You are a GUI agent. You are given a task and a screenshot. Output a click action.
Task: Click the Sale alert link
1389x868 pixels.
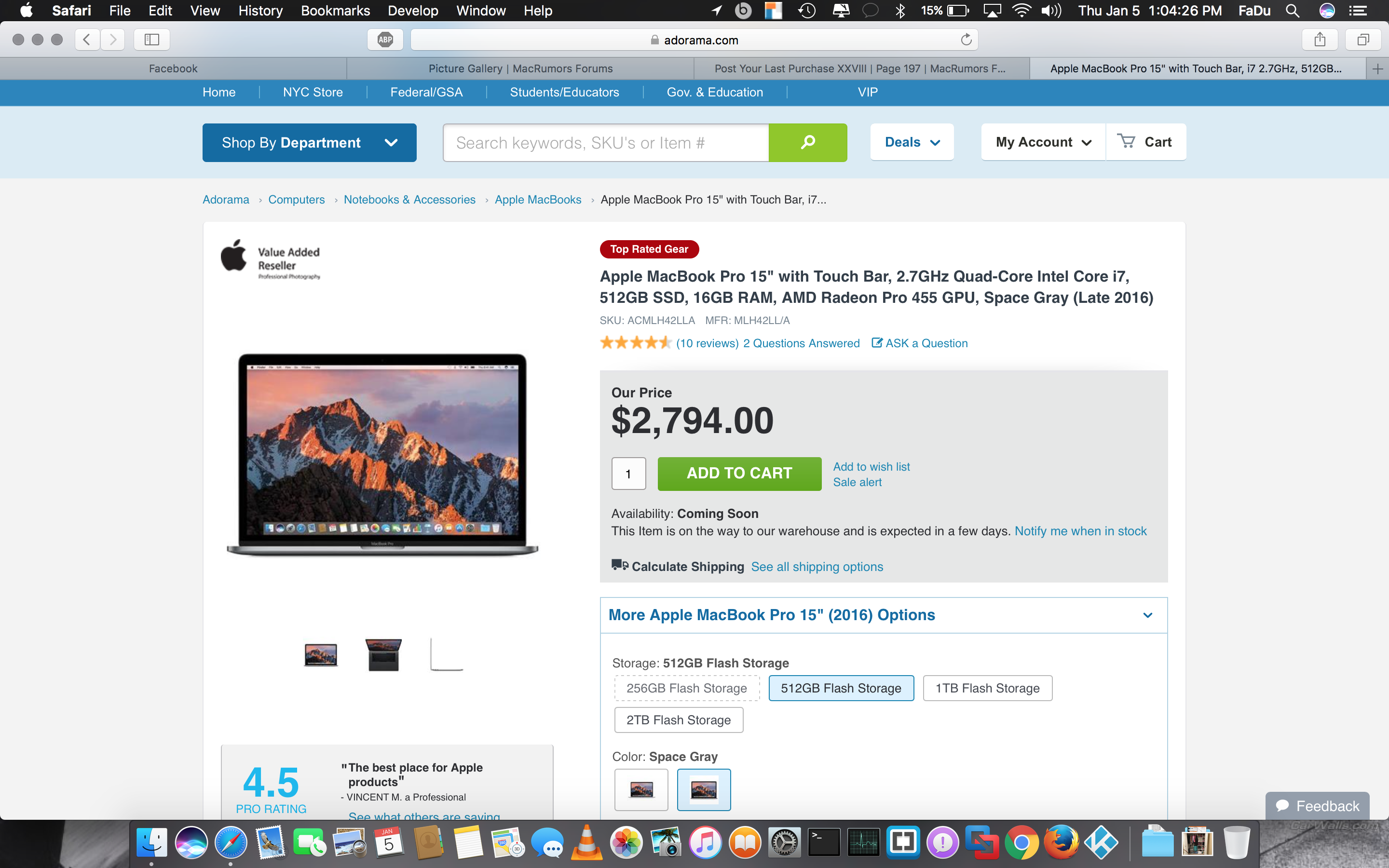pos(857,482)
